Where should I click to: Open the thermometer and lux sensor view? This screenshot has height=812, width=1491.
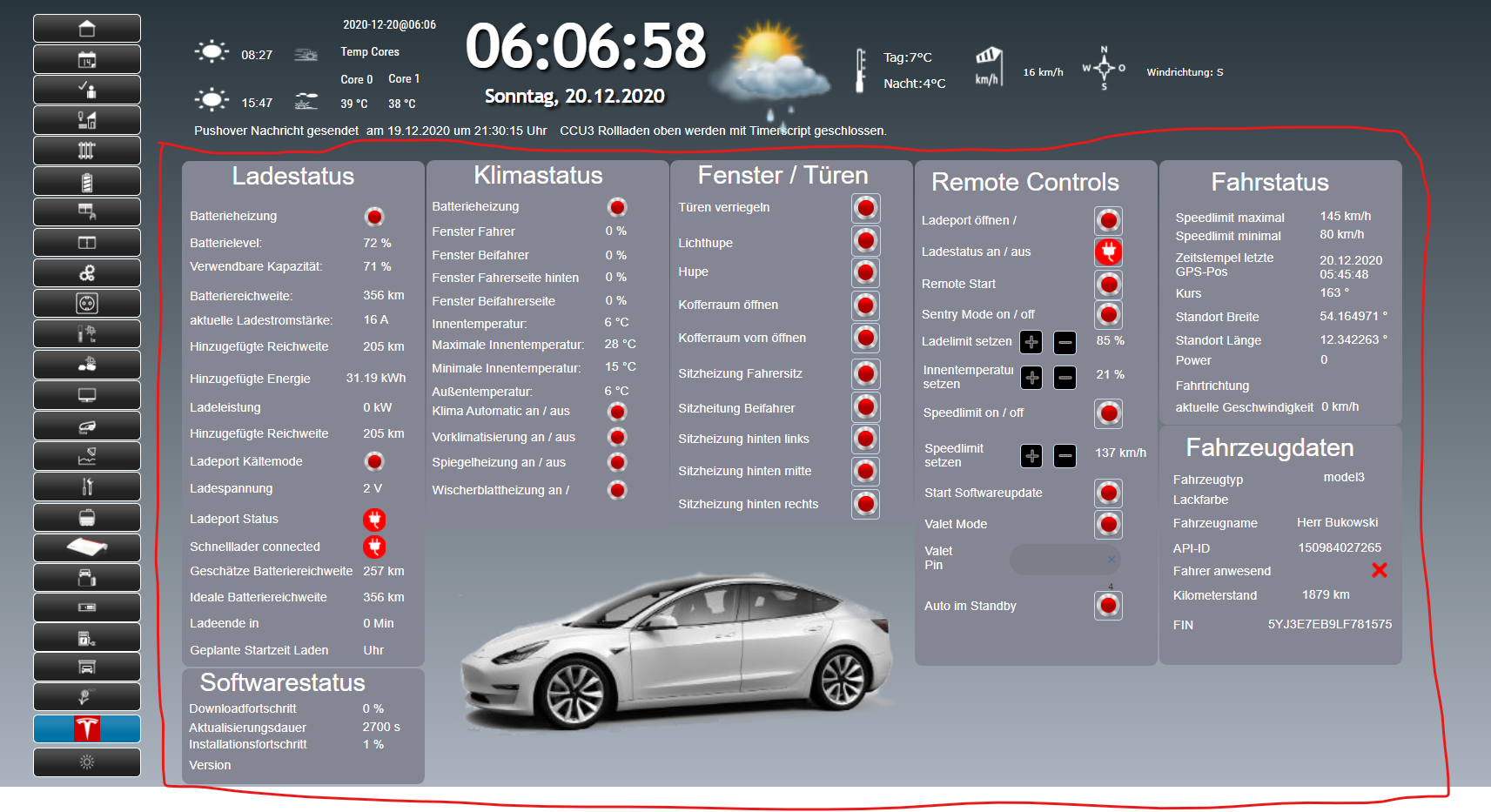tap(87, 334)
